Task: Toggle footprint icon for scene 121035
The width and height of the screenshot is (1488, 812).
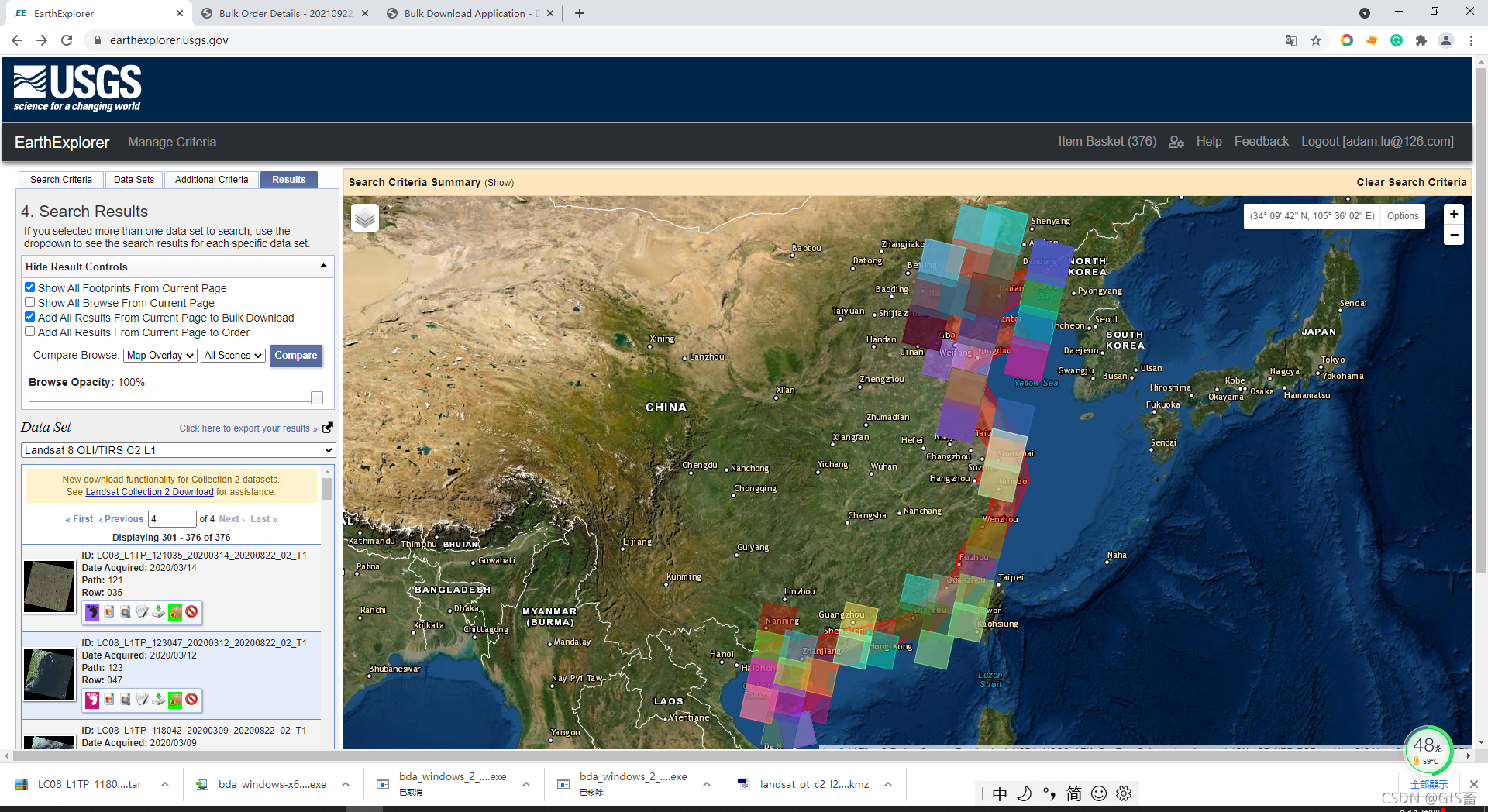Action: coord(92,612)
